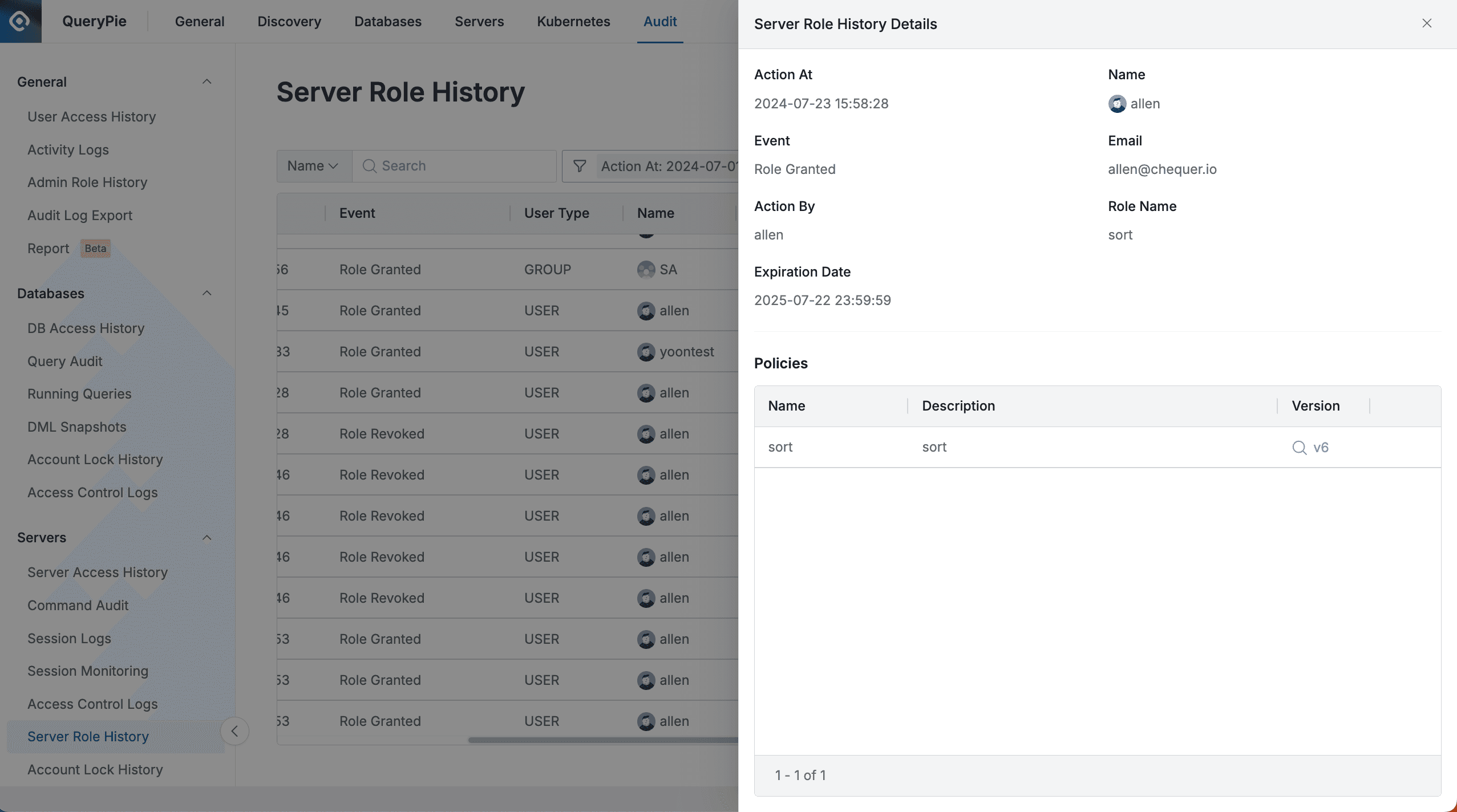Close the Server Role History Details panel
The width and height of the screenshot is (1457, 812).
(1427, 23)
